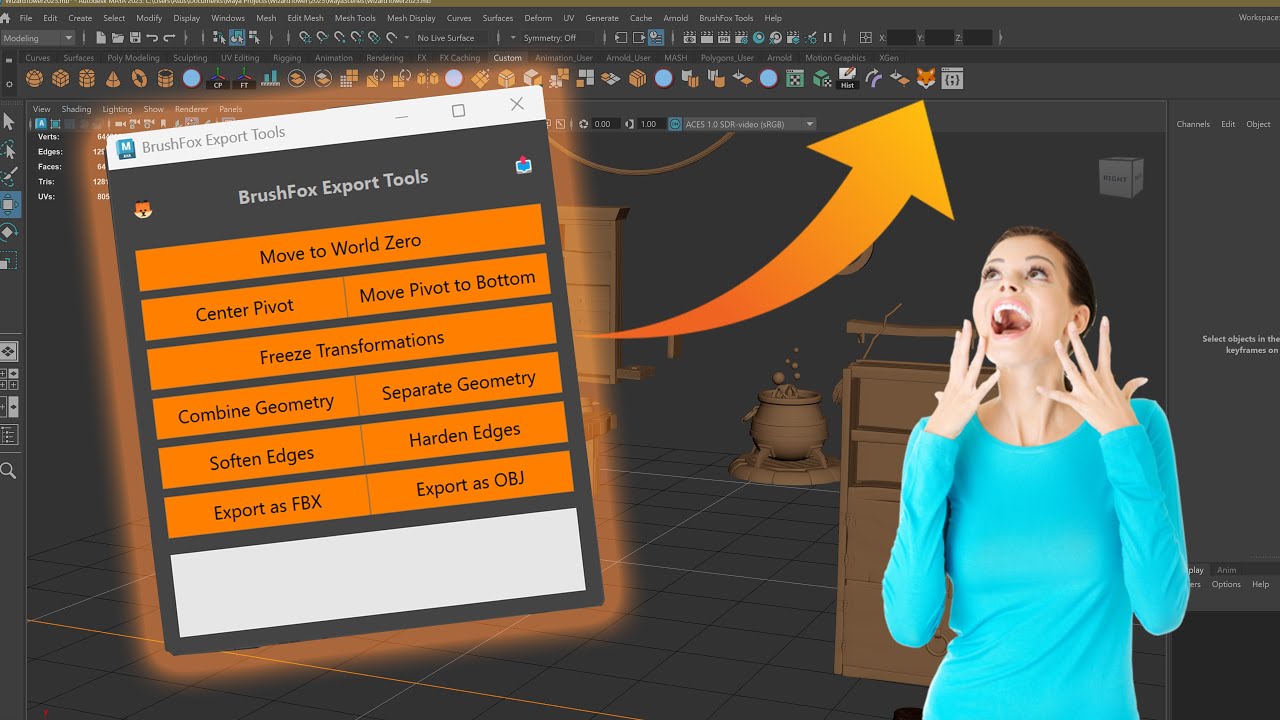Click the Harden Edges button

pyautogui.click(x=465, y=435)
